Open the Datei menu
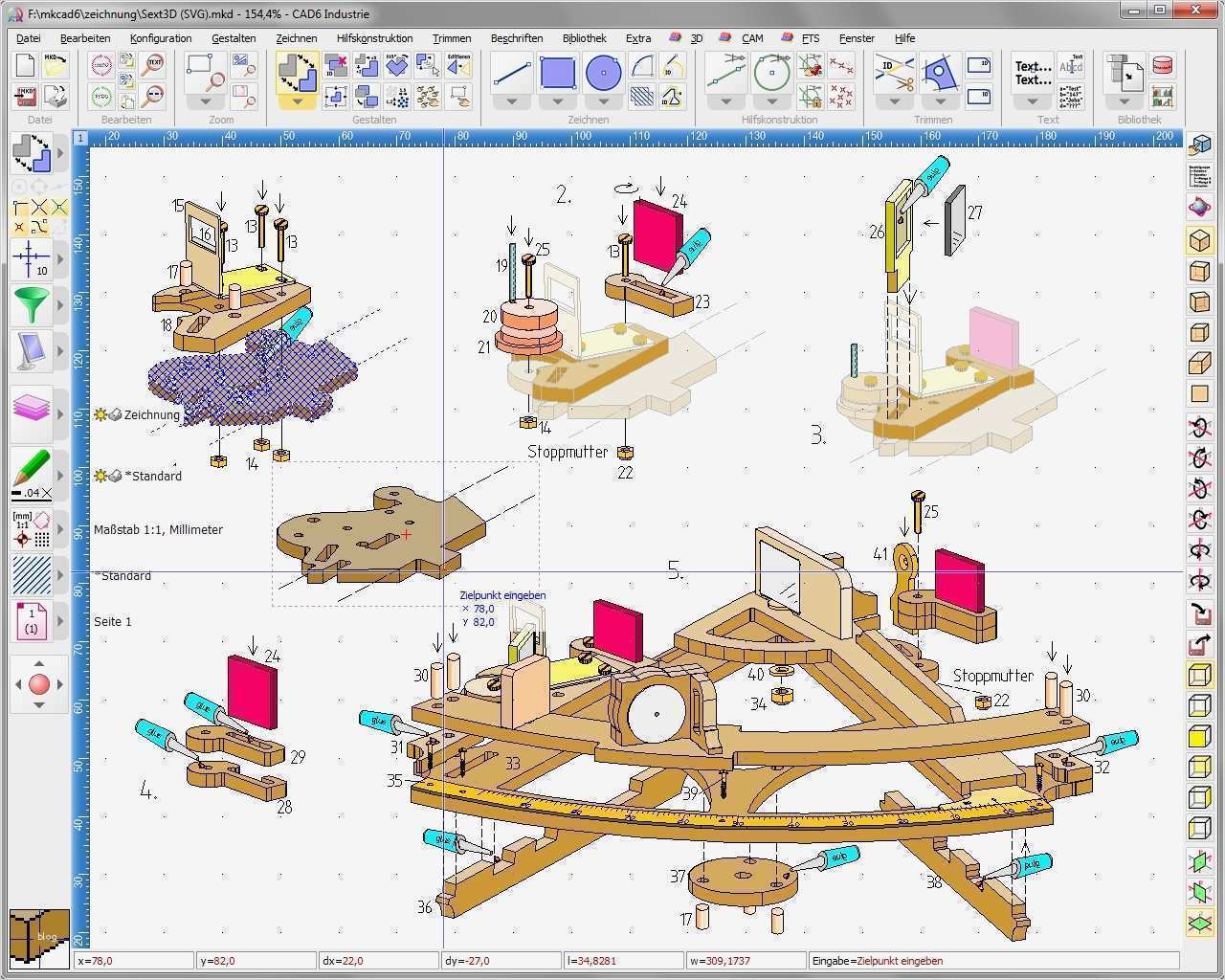Image resolution: width=1225 pixels, height=980 pixels. [x=29, y=38]
